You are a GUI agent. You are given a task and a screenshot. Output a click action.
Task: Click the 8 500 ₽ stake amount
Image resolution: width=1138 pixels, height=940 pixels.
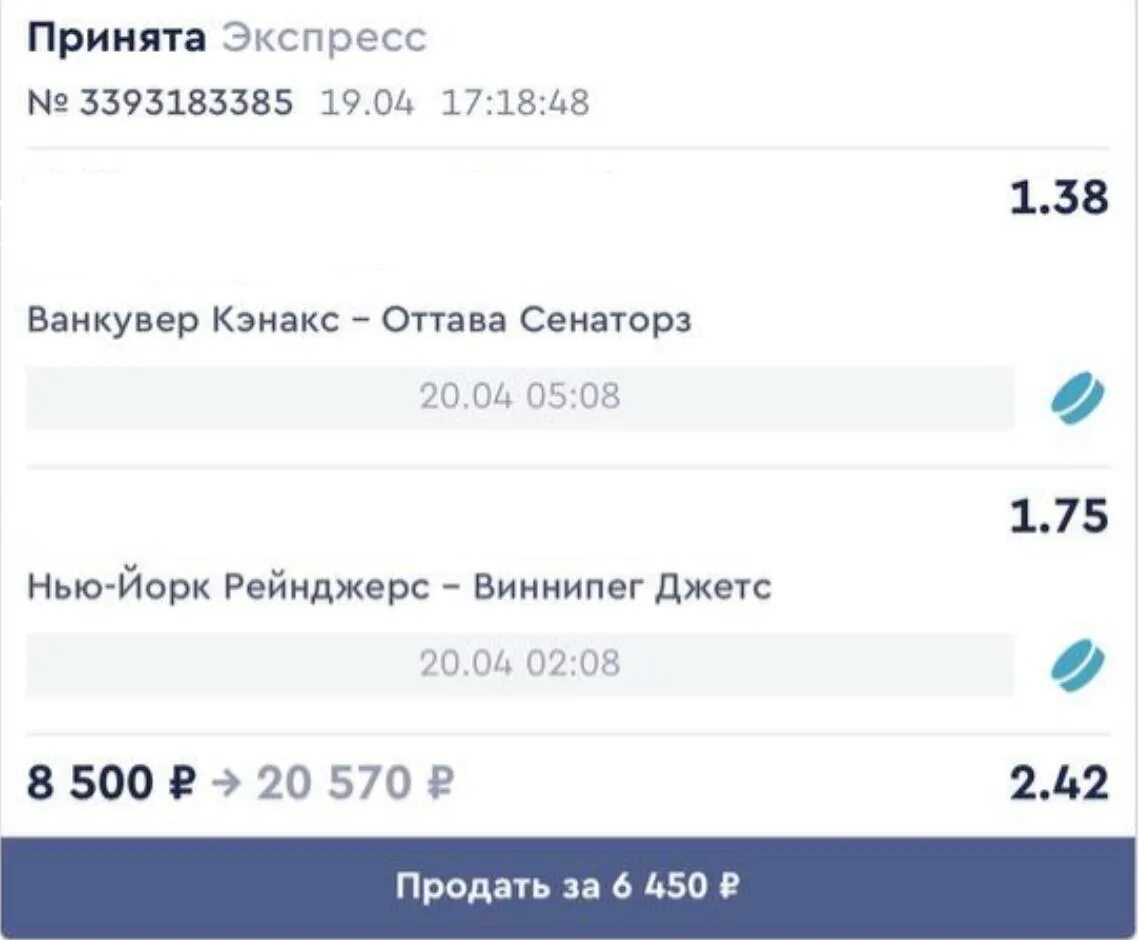[x=112, y=784]
